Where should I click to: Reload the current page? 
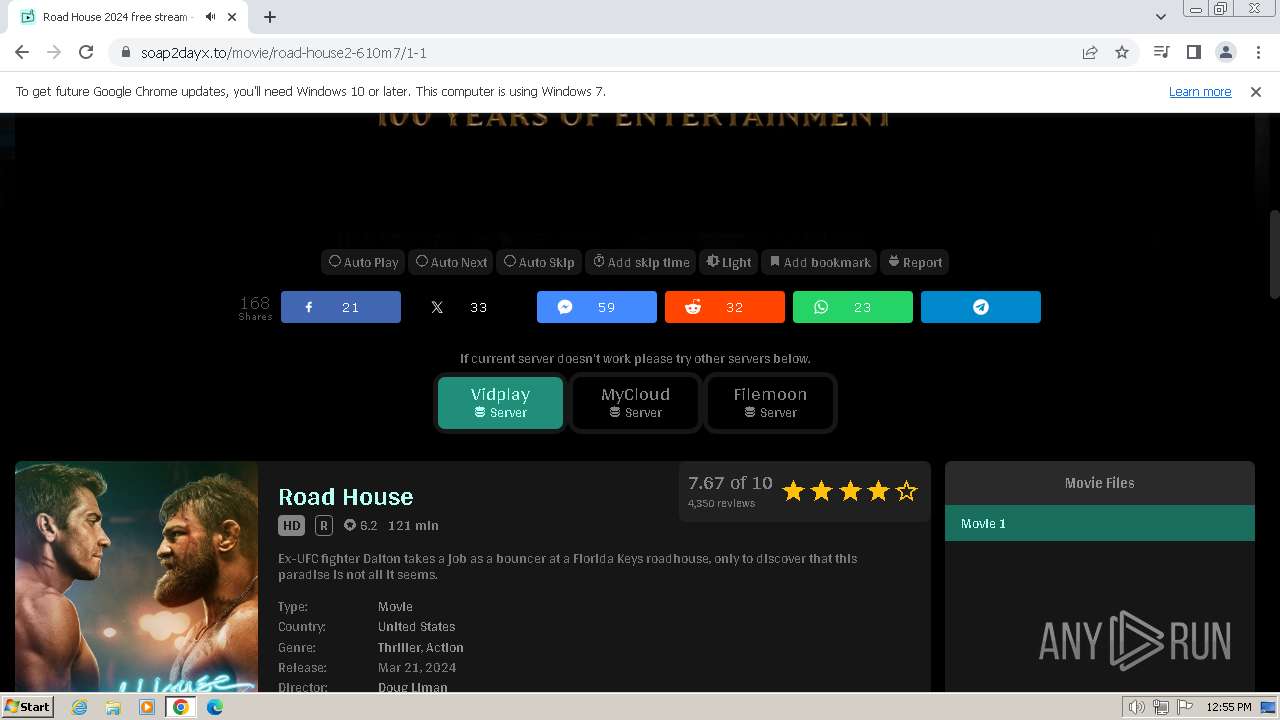point(86,52)
